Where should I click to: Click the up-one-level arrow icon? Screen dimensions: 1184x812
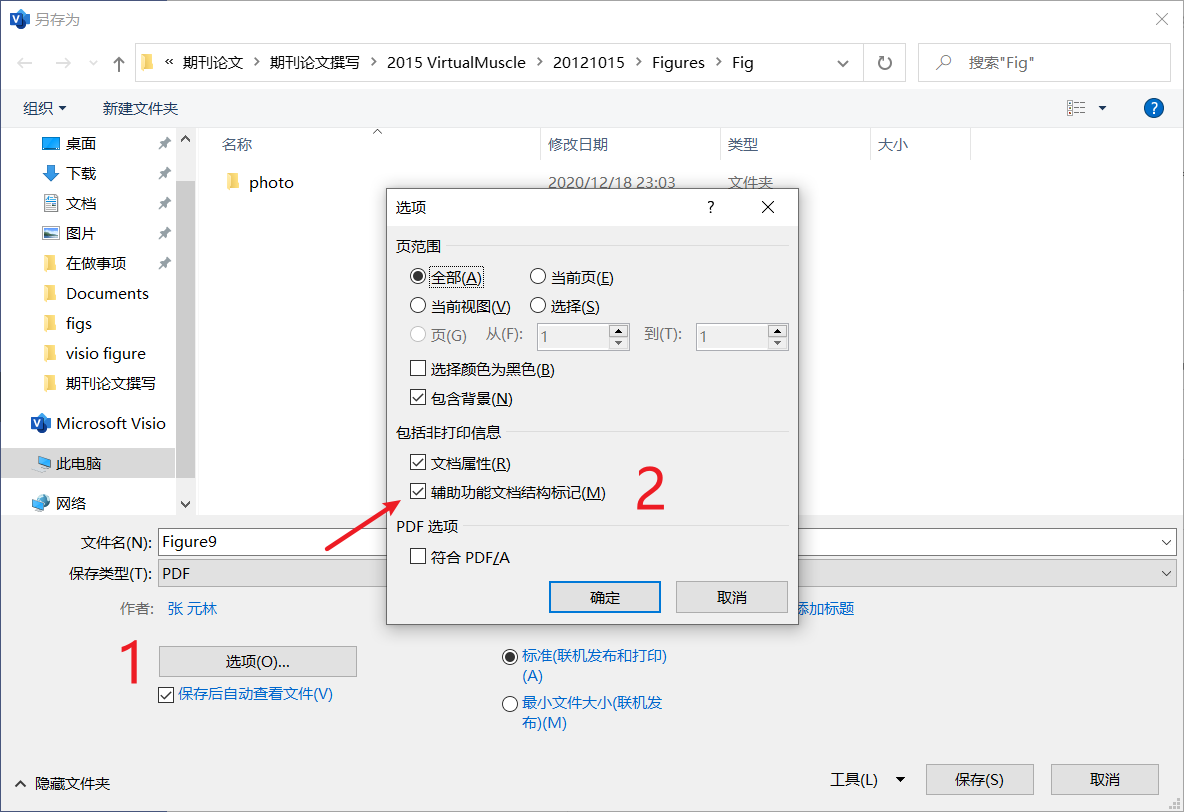click(x=117, y=62)
